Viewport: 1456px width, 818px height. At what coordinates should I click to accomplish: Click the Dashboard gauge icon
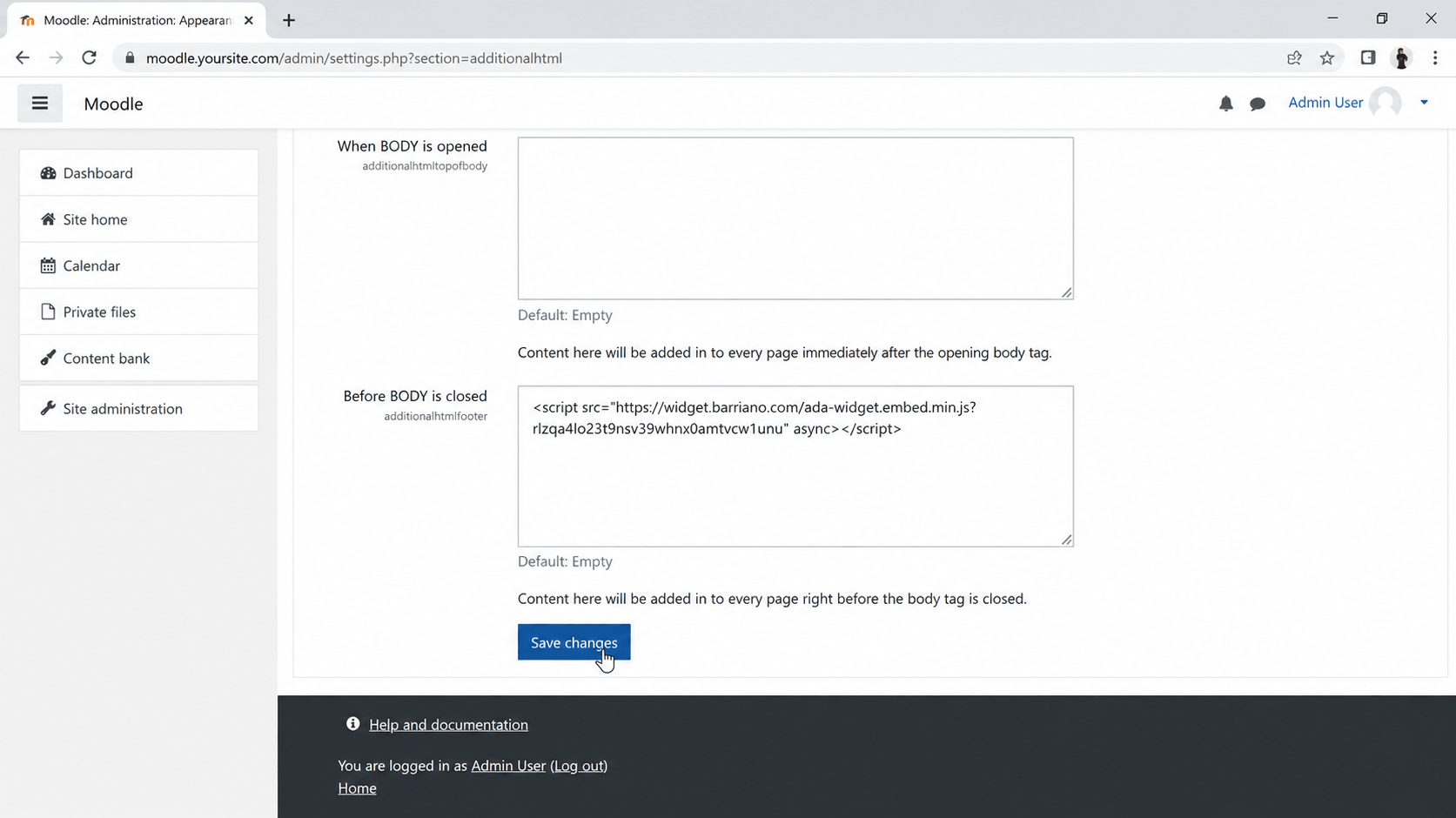(48, 172)
